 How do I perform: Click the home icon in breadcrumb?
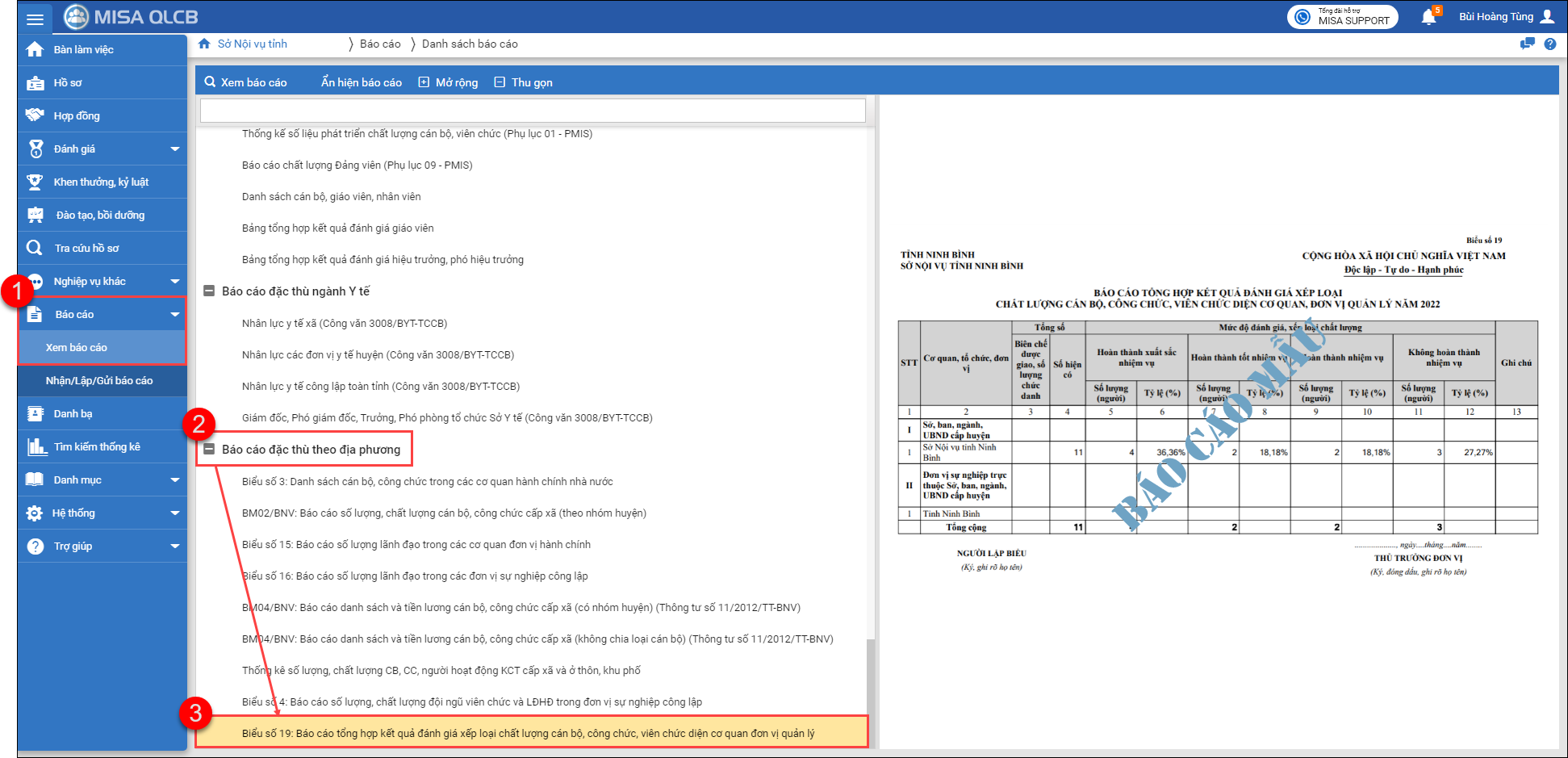click(204, 44)
